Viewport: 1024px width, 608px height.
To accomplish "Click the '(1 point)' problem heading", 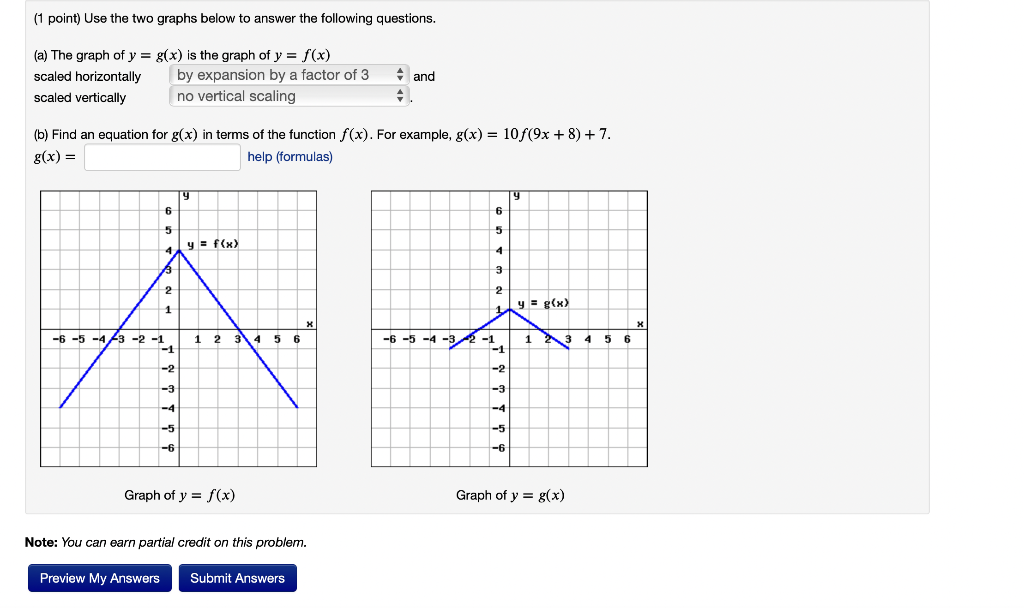I will tap(58, 18).
